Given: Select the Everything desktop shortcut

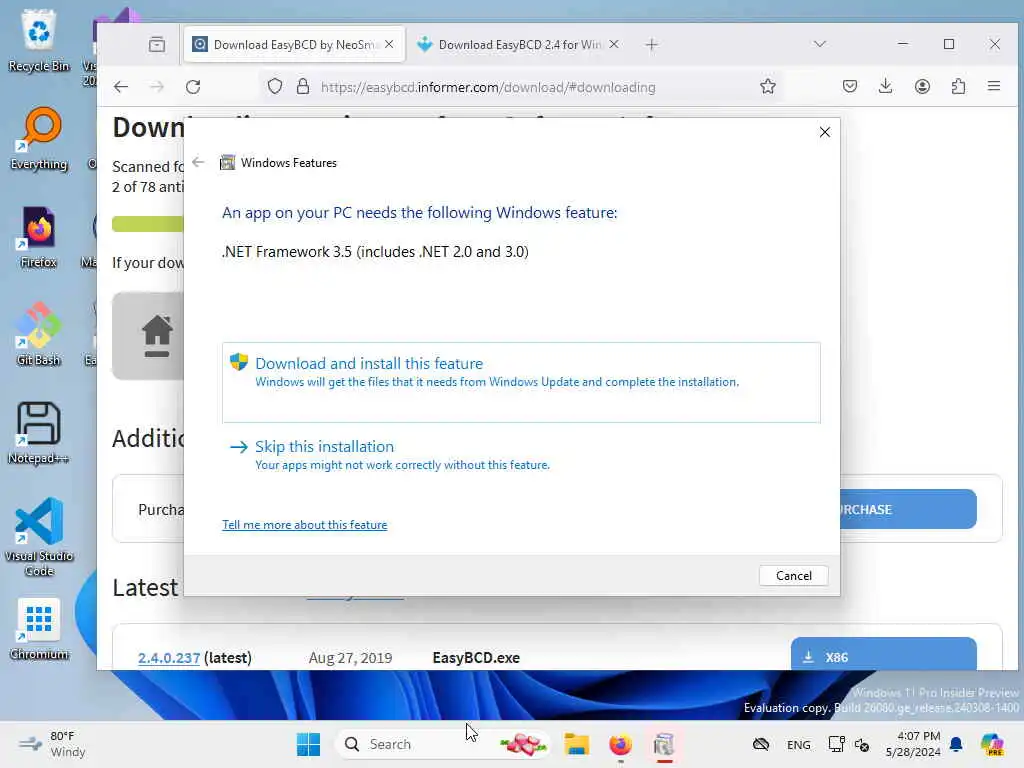Looking at the screenshot, I should click(x=39, y=138).
